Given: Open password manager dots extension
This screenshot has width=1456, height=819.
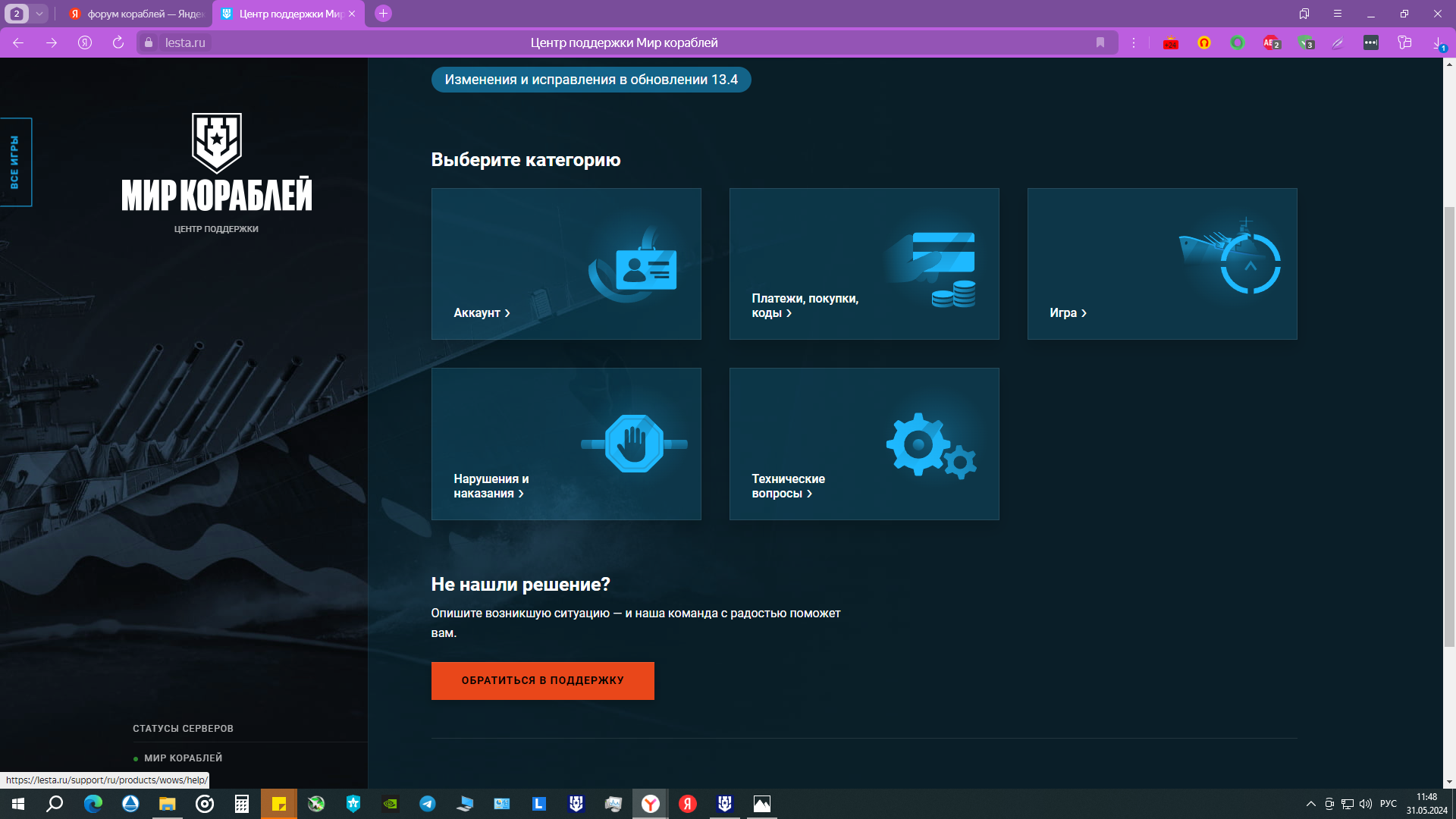Looking at the screenshot, I should [1371, 42].
